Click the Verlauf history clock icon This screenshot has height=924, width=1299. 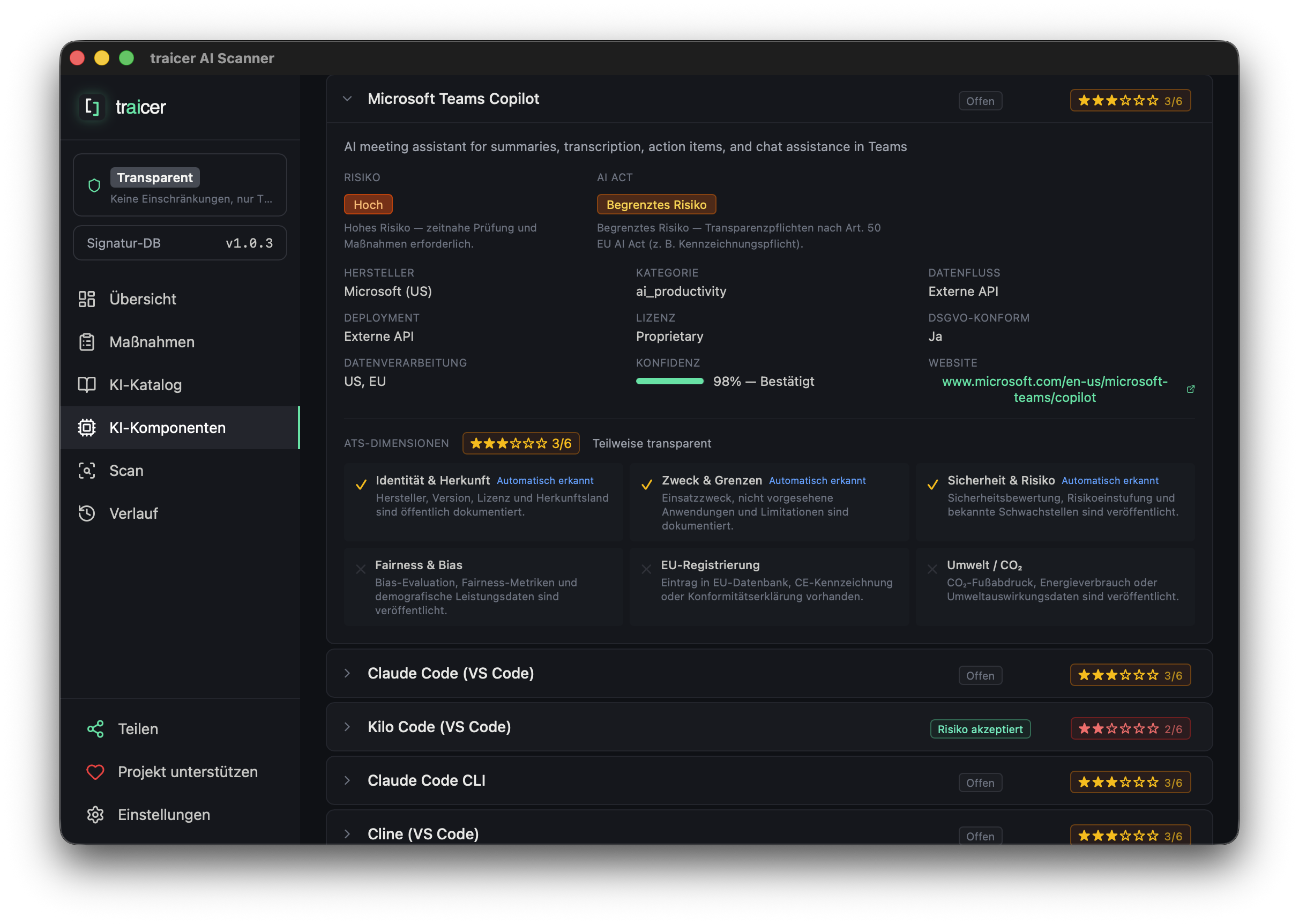click(x=86, y=513)
